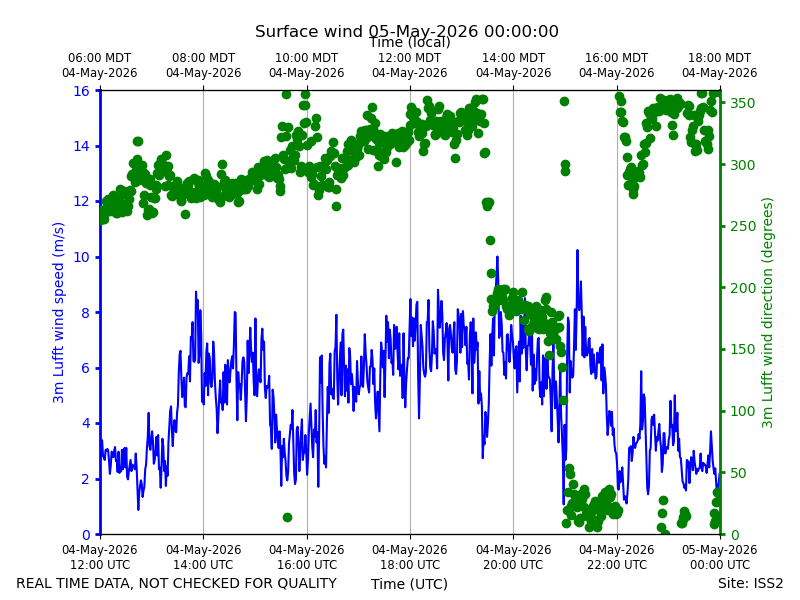Click the Site: ISS2 label
This screenshot has width=800, height=600.
pos(750,583)
